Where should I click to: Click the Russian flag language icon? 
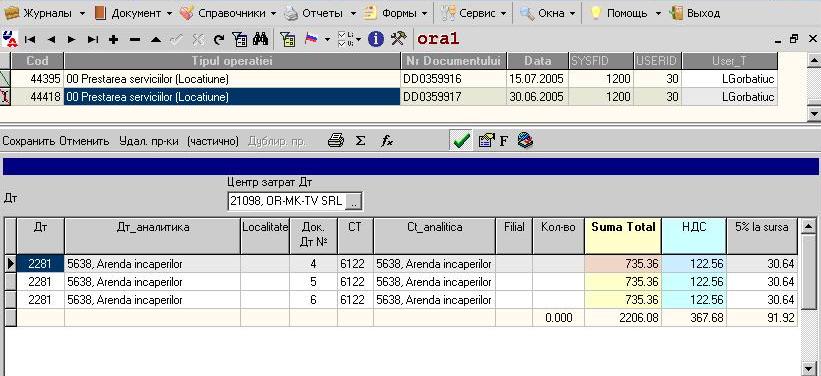click(x=312, y=39)
